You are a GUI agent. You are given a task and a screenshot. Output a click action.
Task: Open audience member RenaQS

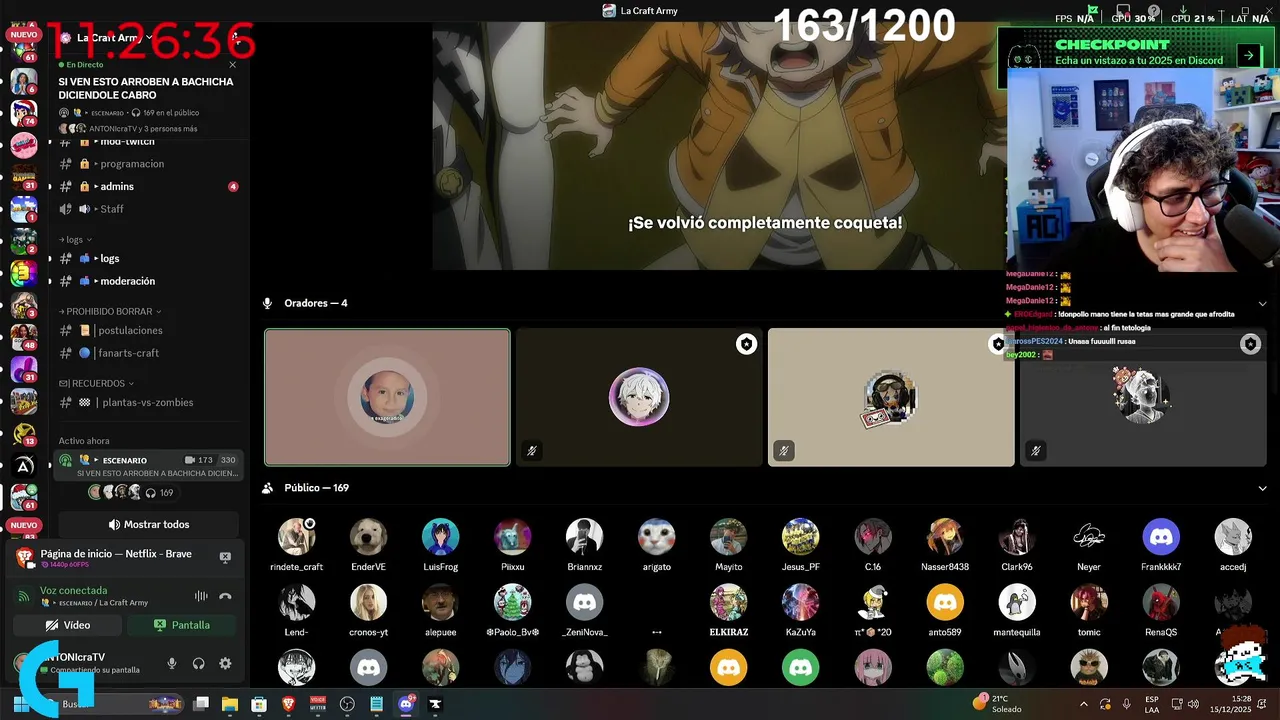(x=1161, y=611)
